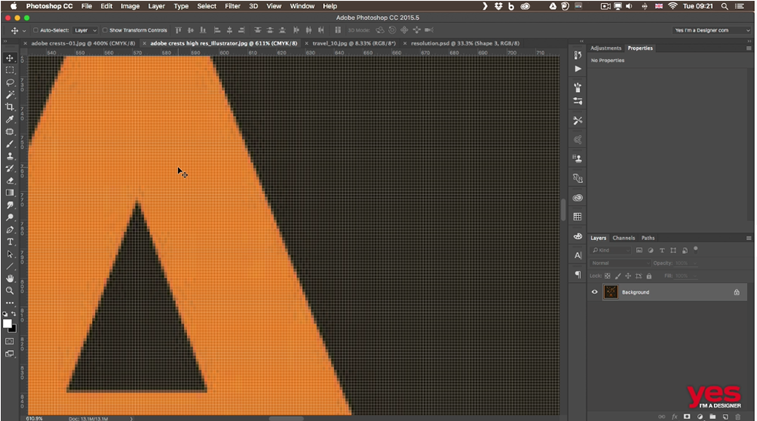Open the Filter menu
Image resolution: width=757 pixels, height=421 pixels.
[x=232, y=6]
